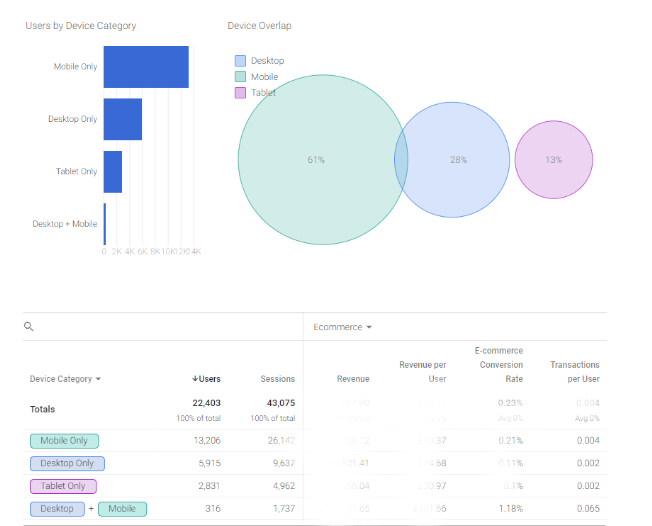Click the Tablet legend color swatch
Viewport: 652px width, 526px height.
[240, 93]
